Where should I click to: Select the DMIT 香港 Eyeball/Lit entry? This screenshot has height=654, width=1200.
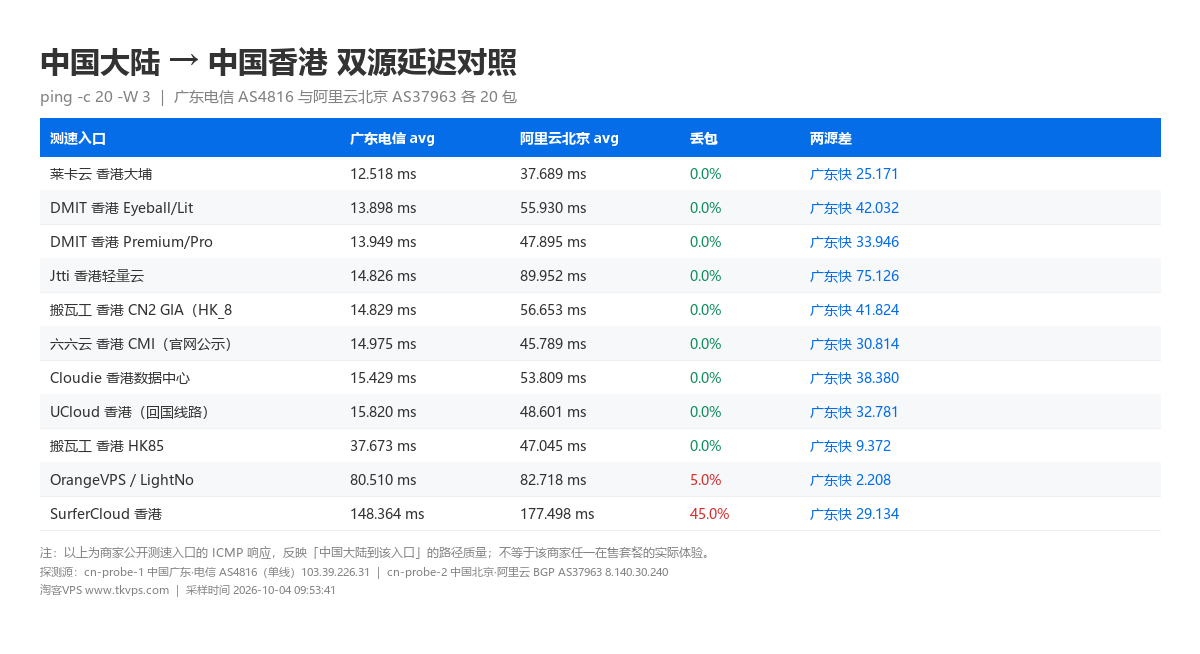[122, 208]
